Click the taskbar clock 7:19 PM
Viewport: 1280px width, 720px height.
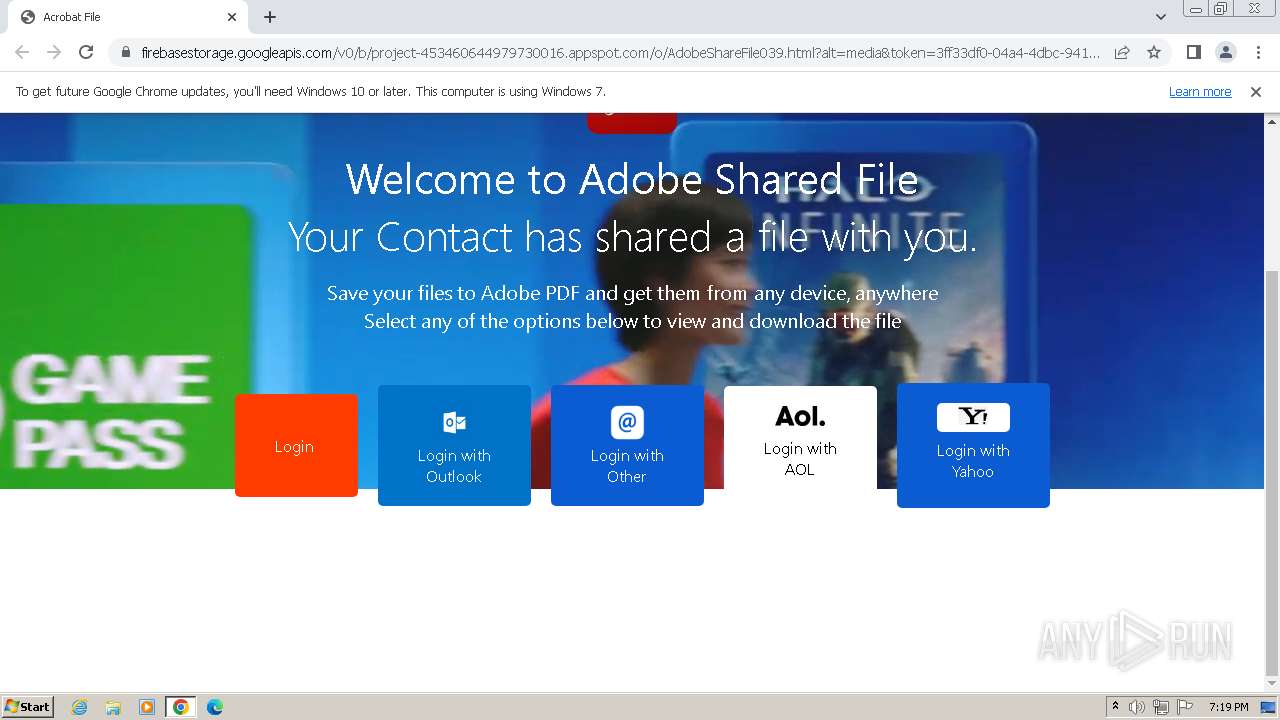point(1228,707)
